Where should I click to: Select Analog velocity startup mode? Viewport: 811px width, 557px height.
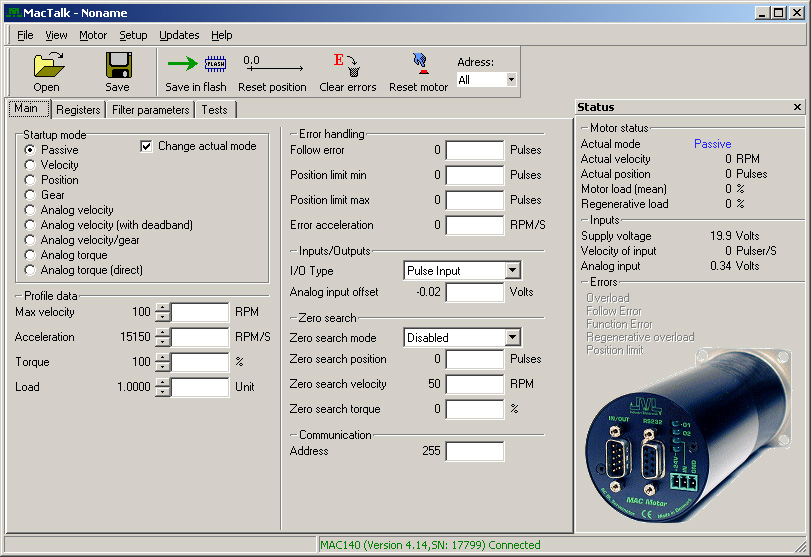[x=30, y=210]
